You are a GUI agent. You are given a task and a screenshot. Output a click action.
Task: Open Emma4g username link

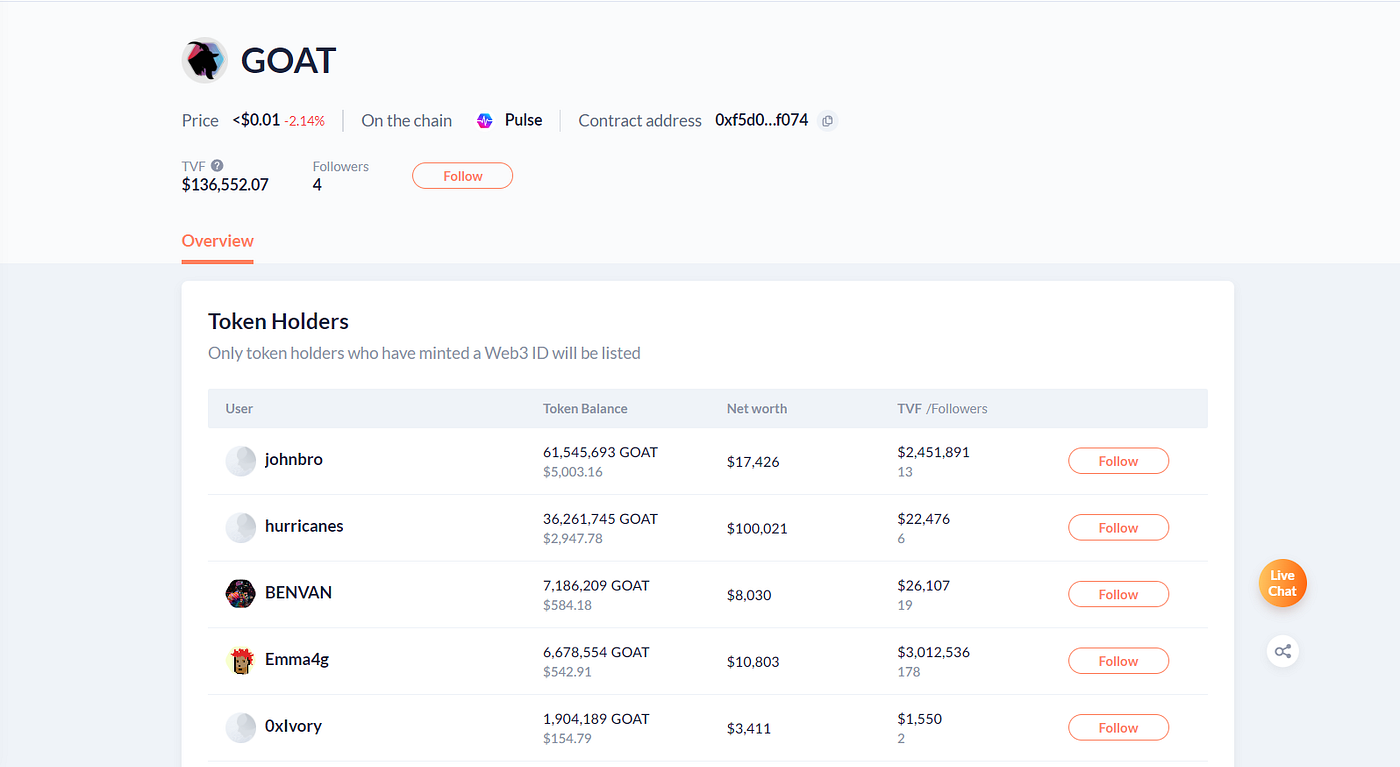(x=297, y=660)
